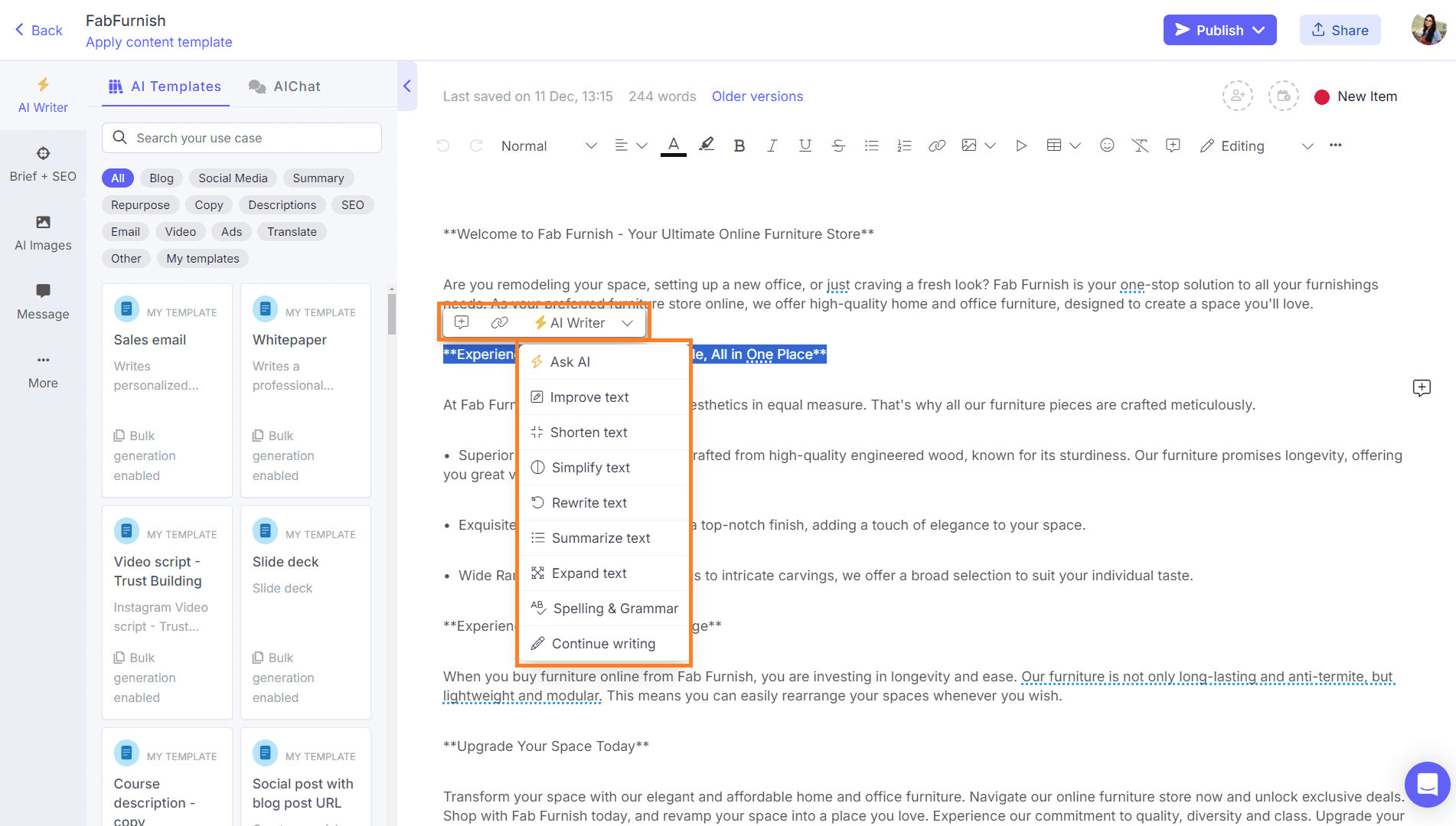
Task: Open the Message panel
Action: pos(43,302)
